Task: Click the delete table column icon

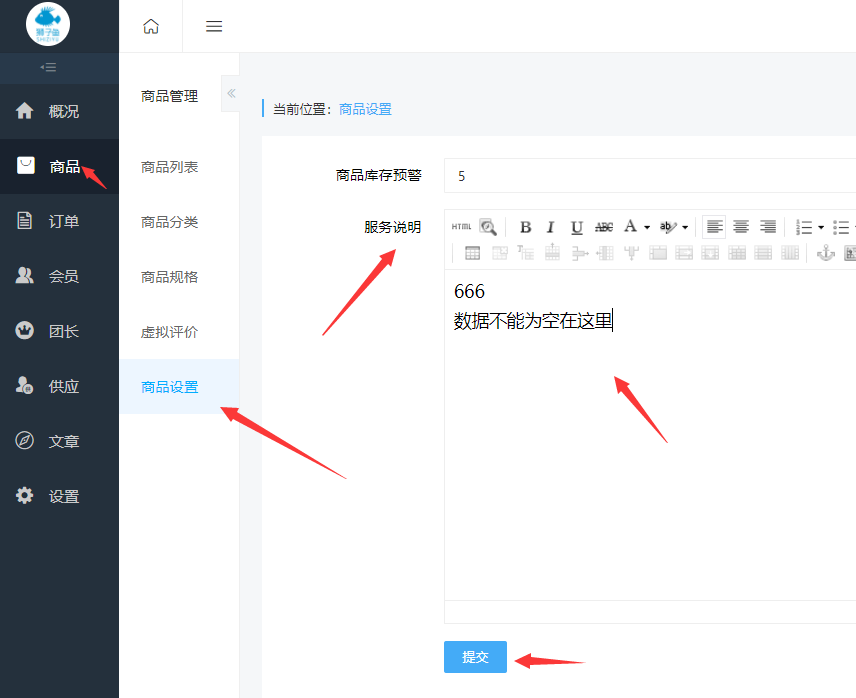Action: point(632,253)
